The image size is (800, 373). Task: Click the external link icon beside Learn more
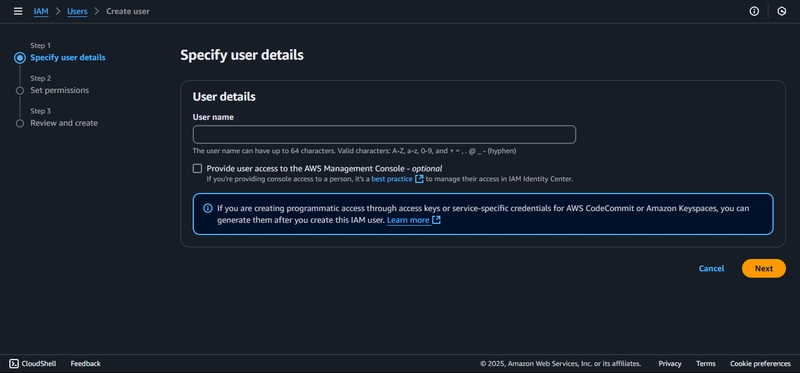tap(436, 220)
